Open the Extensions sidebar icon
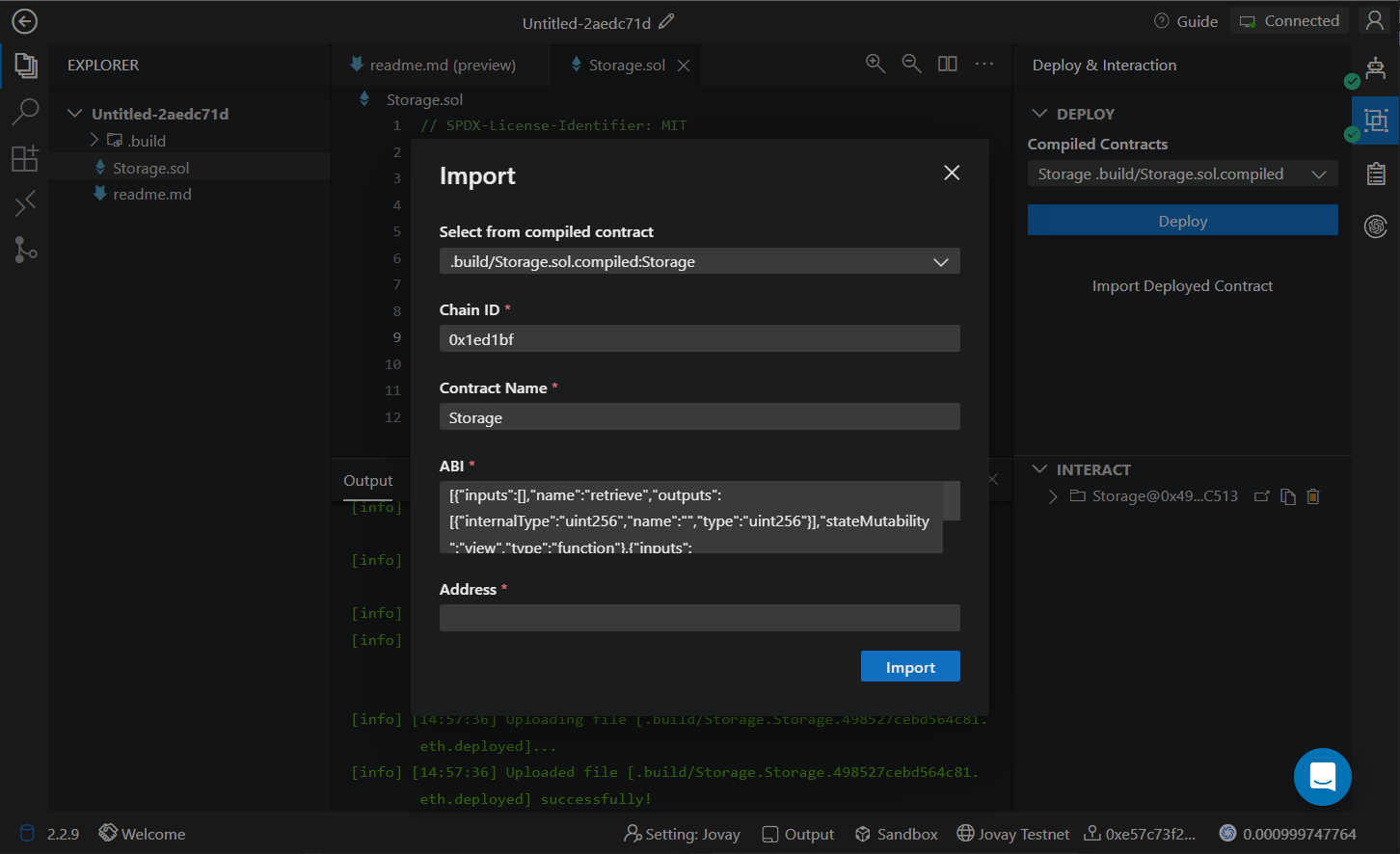 click(x=25, y=158)
